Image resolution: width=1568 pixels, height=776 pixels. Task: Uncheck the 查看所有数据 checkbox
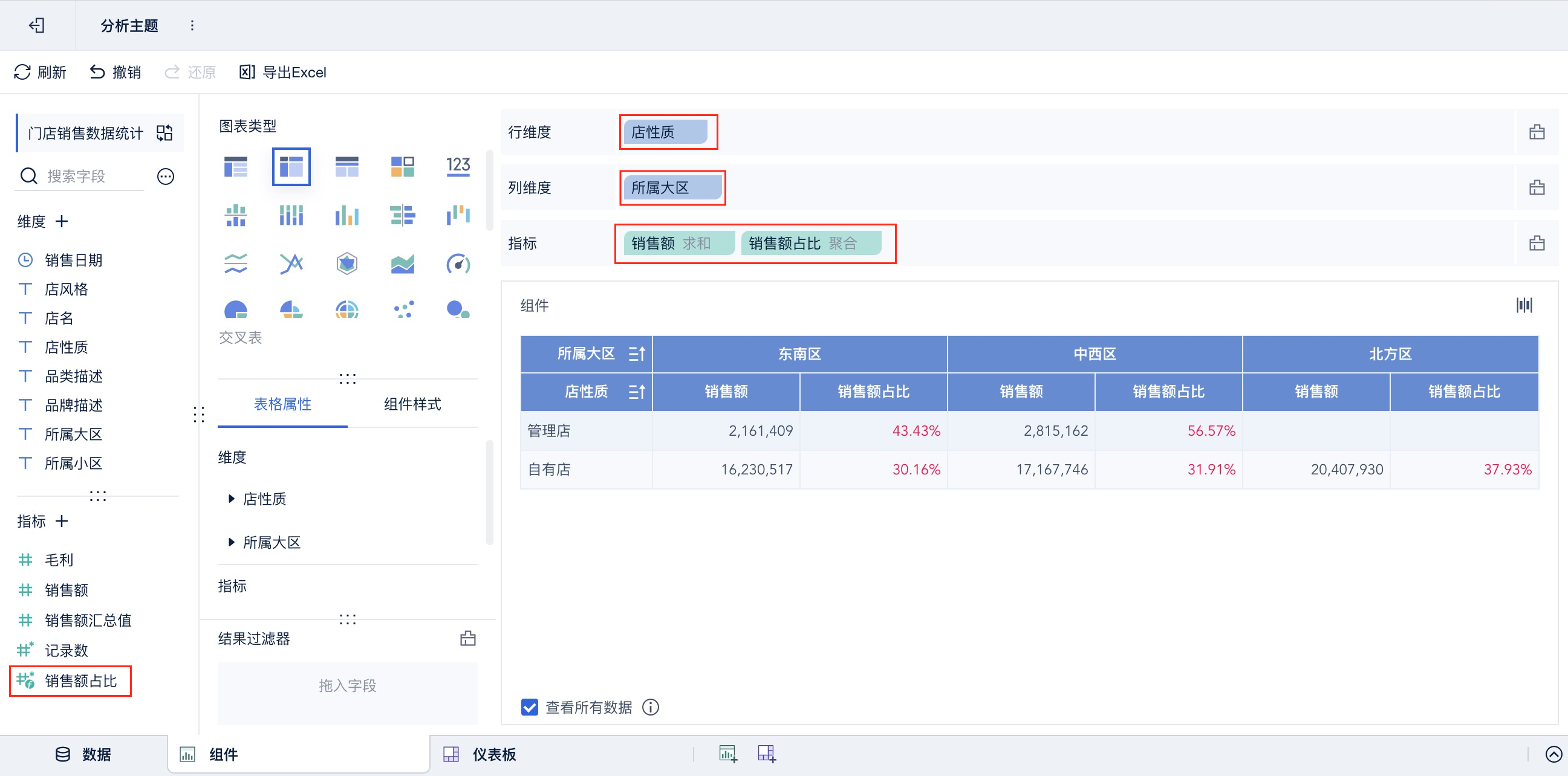[529, 707]
